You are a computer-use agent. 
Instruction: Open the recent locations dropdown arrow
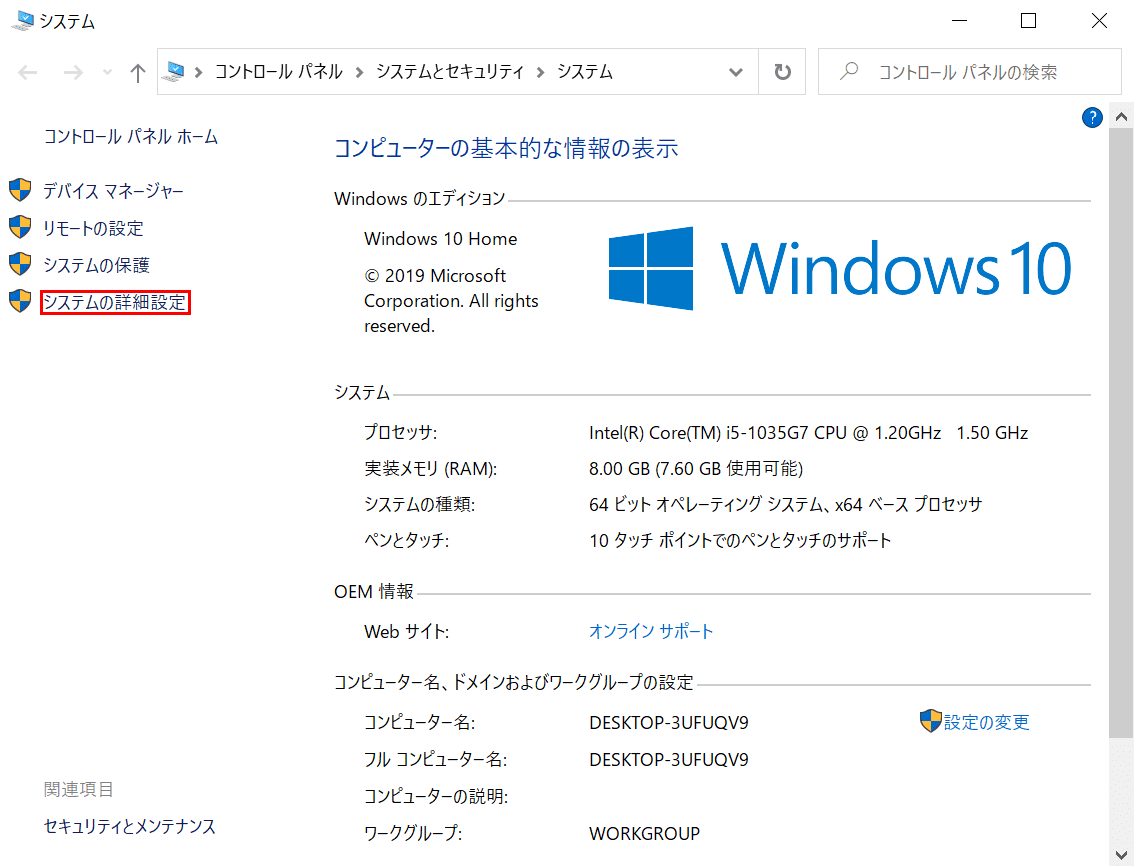(108, 72)
